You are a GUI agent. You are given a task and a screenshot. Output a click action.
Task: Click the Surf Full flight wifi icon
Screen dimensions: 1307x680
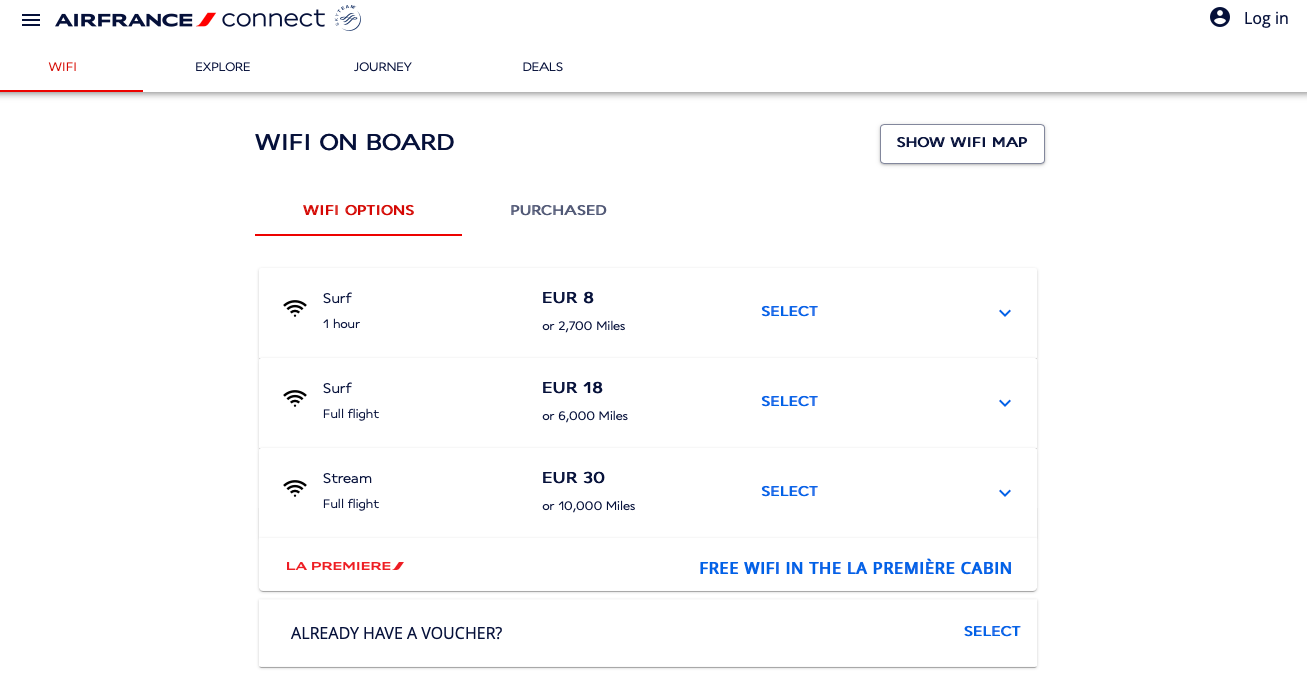pos(295,398)
